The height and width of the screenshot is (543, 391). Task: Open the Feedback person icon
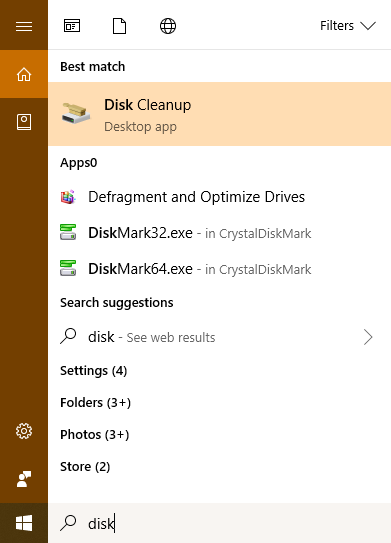(24, 479)
